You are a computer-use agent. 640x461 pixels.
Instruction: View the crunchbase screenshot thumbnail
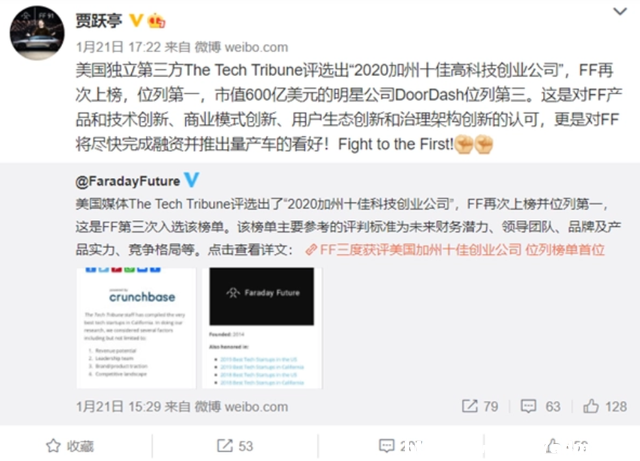tap(136, 328)
